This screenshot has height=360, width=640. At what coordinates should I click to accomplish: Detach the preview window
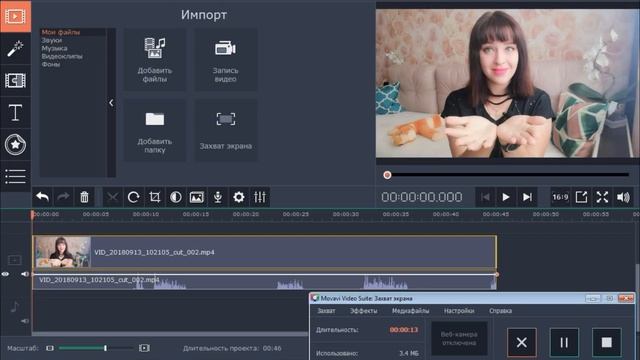pyautogui.click(x=581, y=198)
